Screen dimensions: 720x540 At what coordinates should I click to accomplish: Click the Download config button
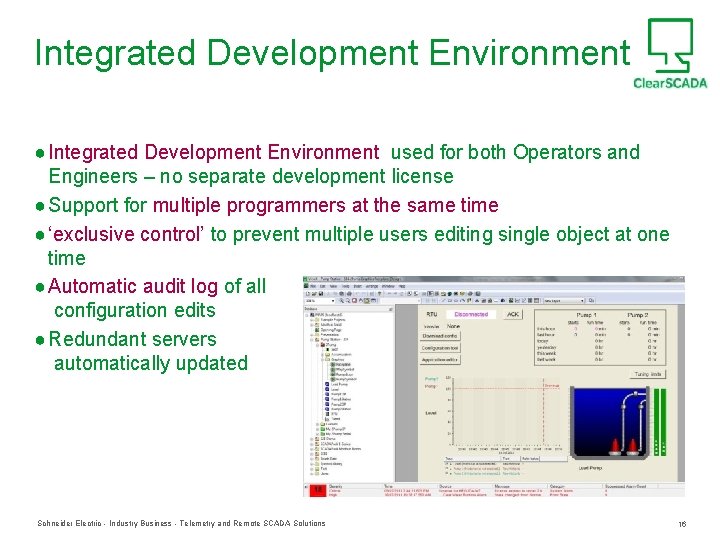(x=440, y=336)
